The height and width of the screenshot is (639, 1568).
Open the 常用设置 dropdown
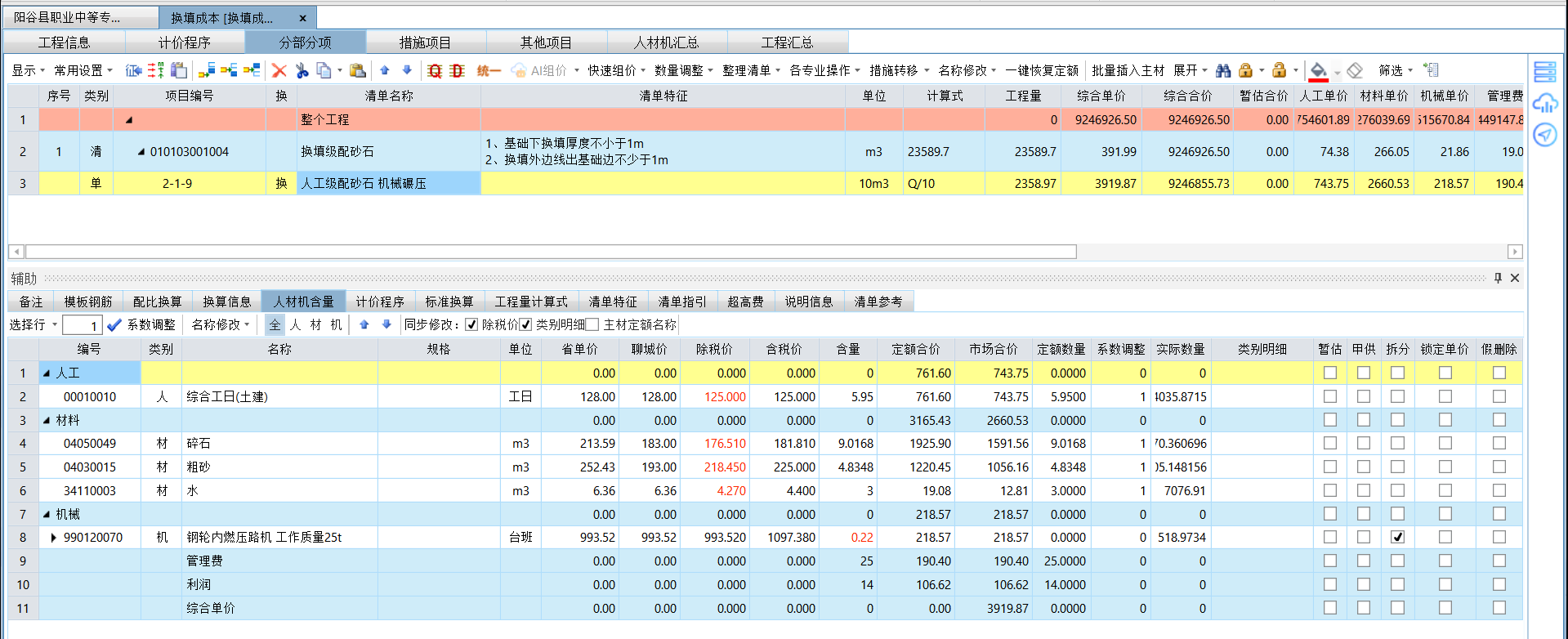point(83,71)
